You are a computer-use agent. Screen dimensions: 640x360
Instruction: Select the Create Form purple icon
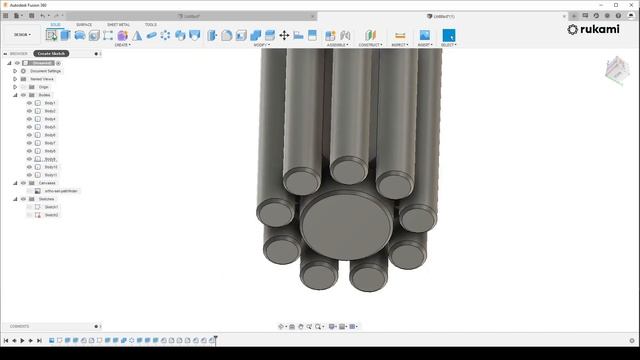[122, 36]
